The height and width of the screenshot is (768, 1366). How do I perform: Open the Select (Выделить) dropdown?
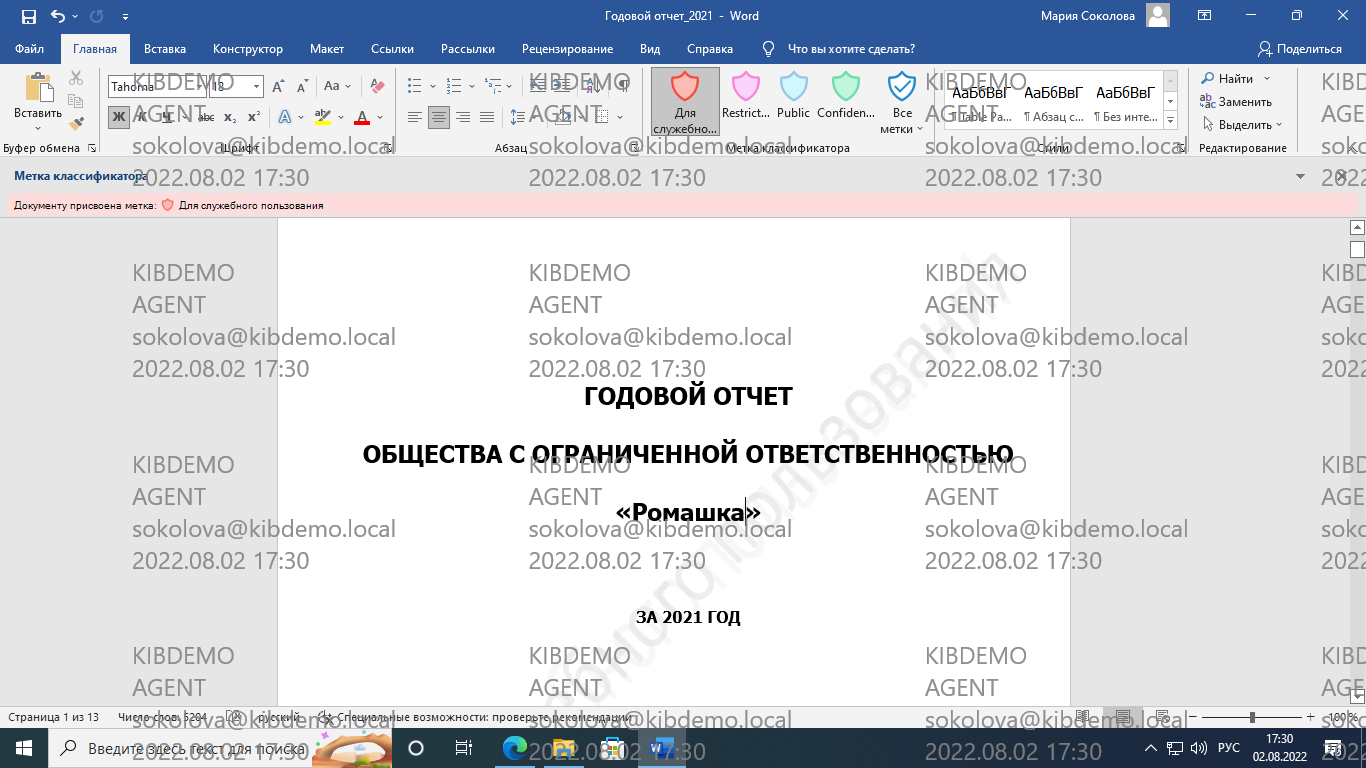tap(1241, 125)
